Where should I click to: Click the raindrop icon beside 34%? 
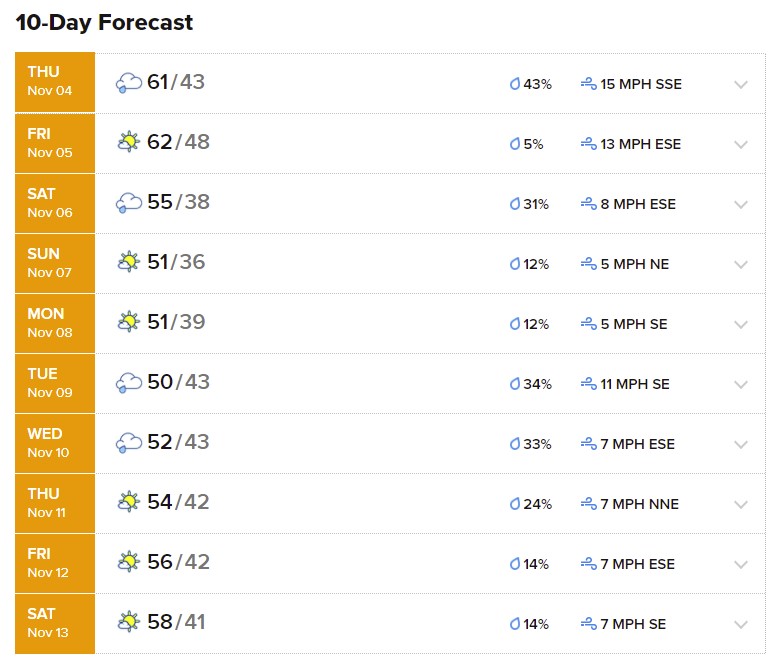pyautogui.click(x=515, y=384)
